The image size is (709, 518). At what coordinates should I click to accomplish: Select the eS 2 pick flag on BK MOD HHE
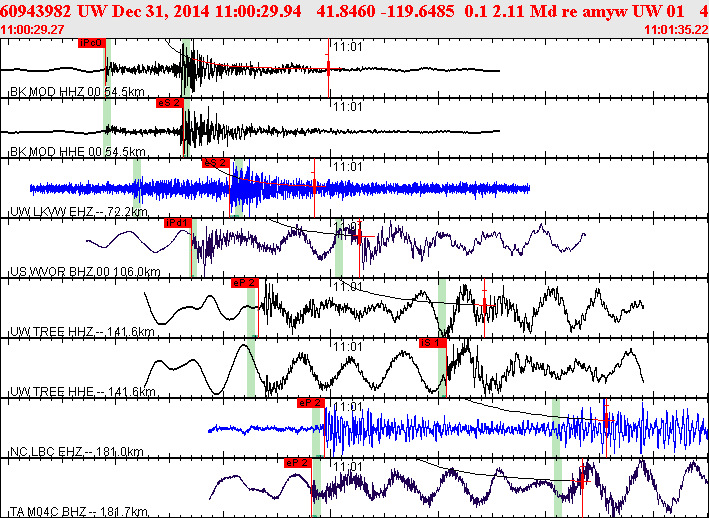pyautogui.click(x=170, y=103)
